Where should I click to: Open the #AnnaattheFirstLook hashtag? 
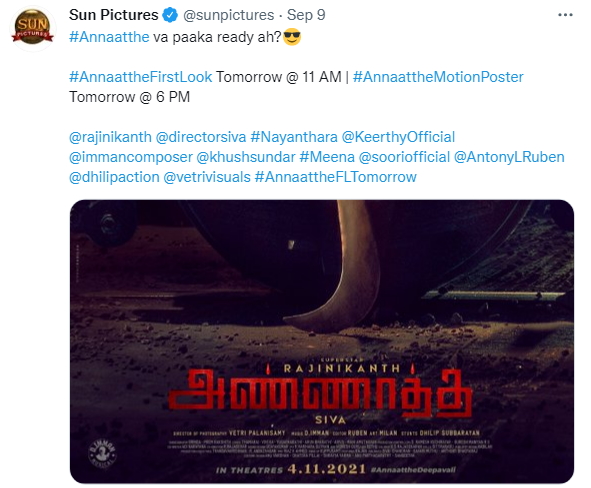coord(141,77)
